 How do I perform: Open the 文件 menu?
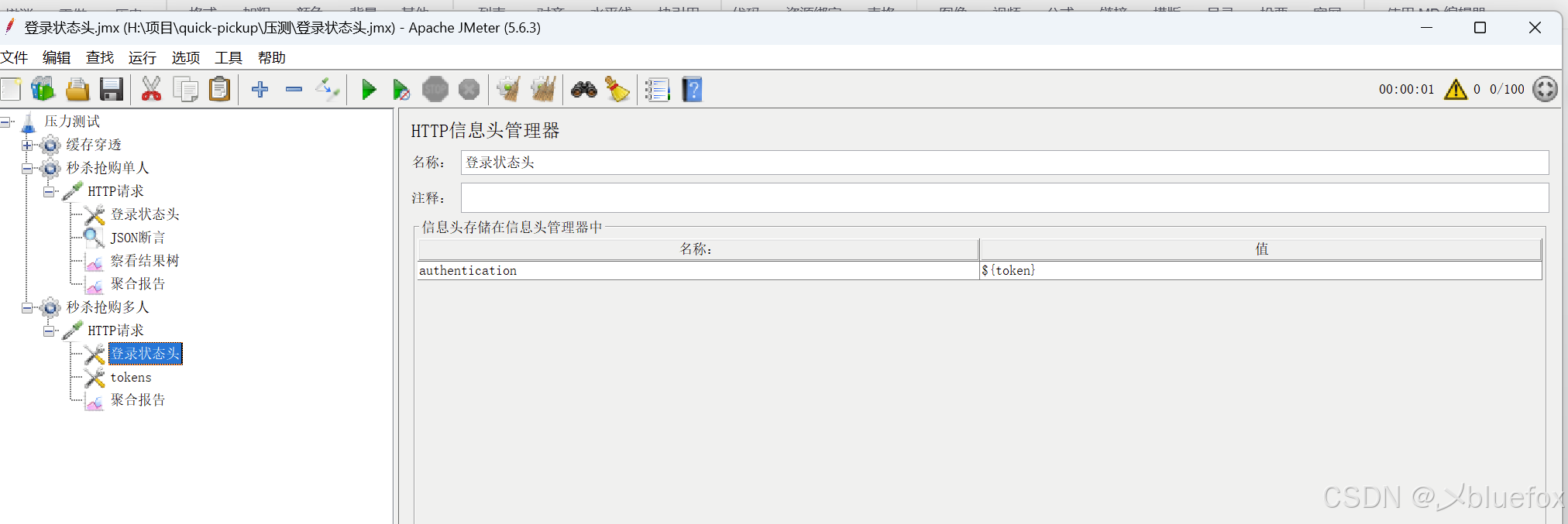[14, 58]
